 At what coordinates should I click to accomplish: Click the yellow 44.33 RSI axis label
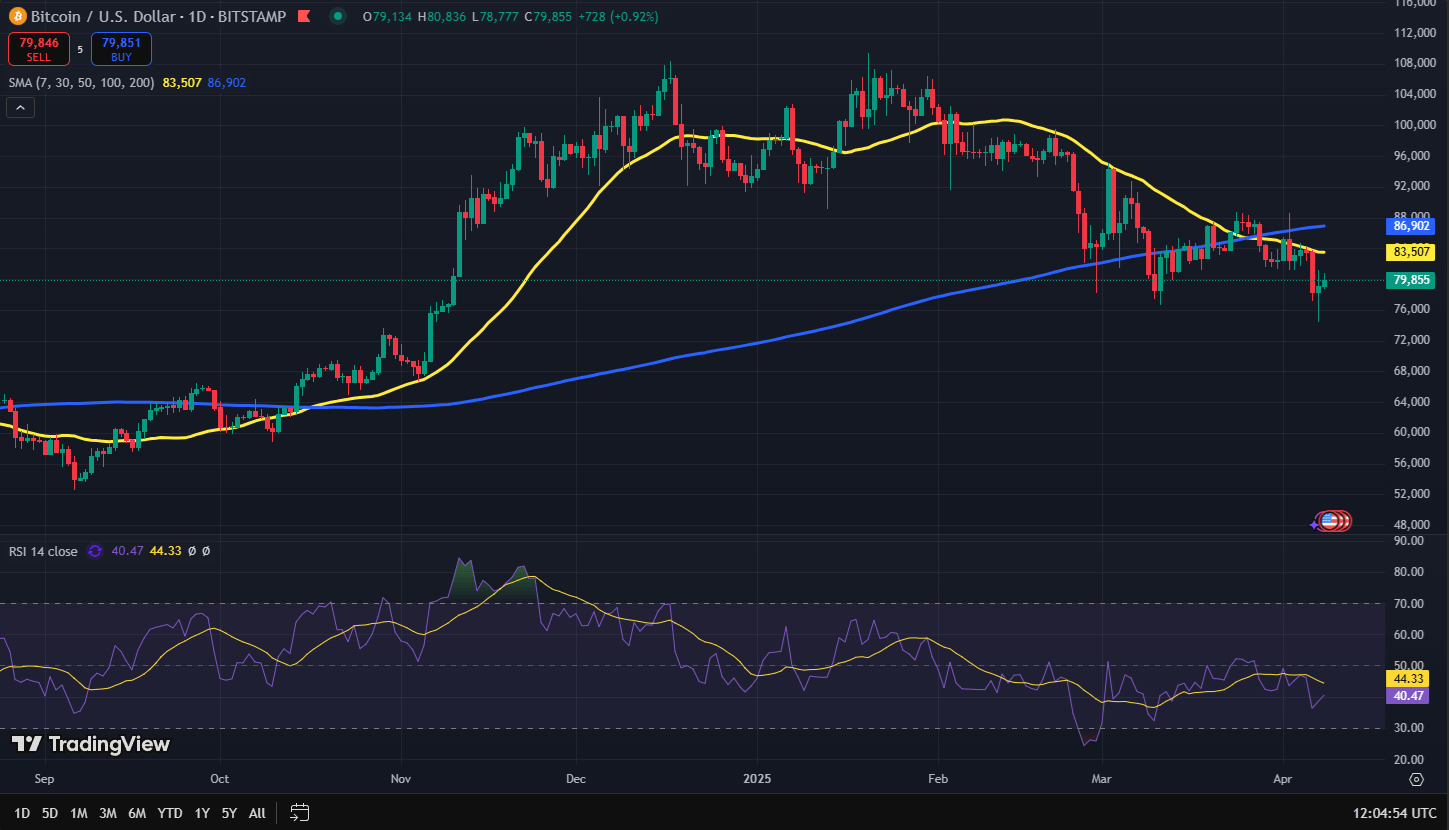(x=1406, y=679)
